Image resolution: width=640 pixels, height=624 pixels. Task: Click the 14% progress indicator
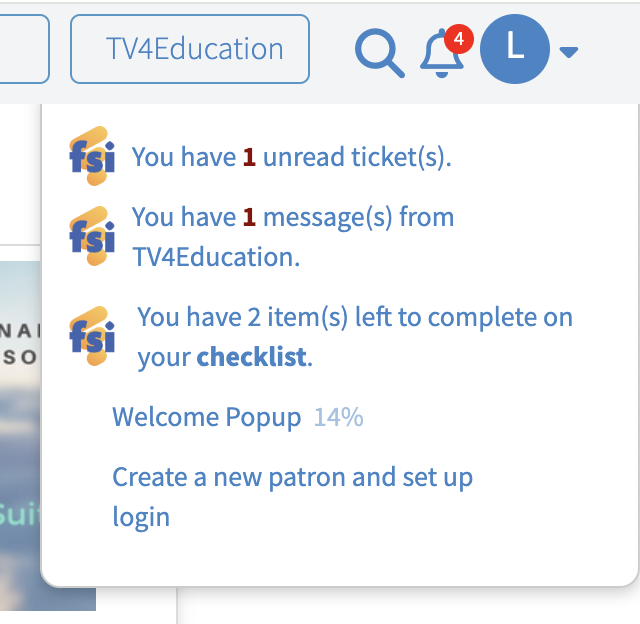[x=338, y=417]
